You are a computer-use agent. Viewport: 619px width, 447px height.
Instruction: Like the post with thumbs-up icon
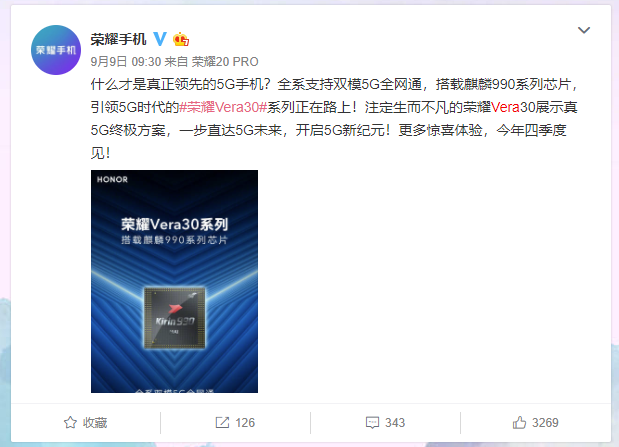point(519,423)
